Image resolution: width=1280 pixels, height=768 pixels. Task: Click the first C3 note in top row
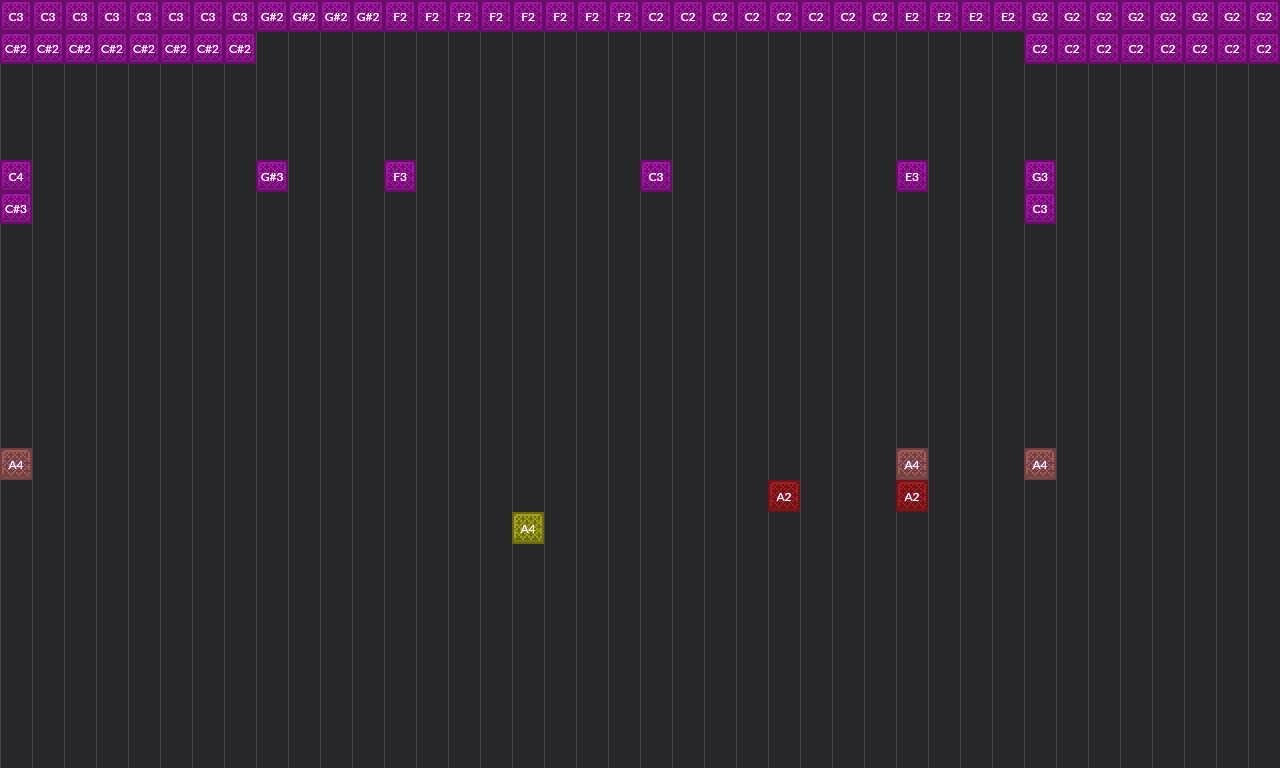pyautogui.click(x=16, y=17)
